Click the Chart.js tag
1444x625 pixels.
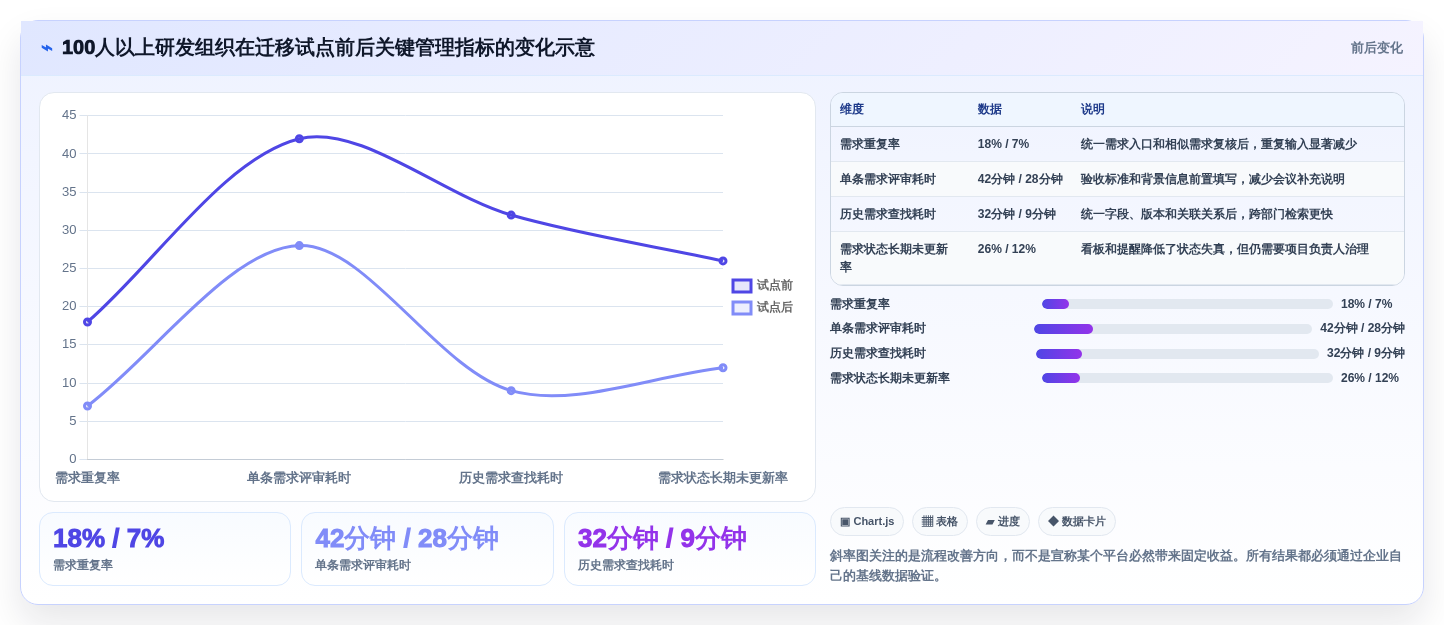click(x=867, y=521)
